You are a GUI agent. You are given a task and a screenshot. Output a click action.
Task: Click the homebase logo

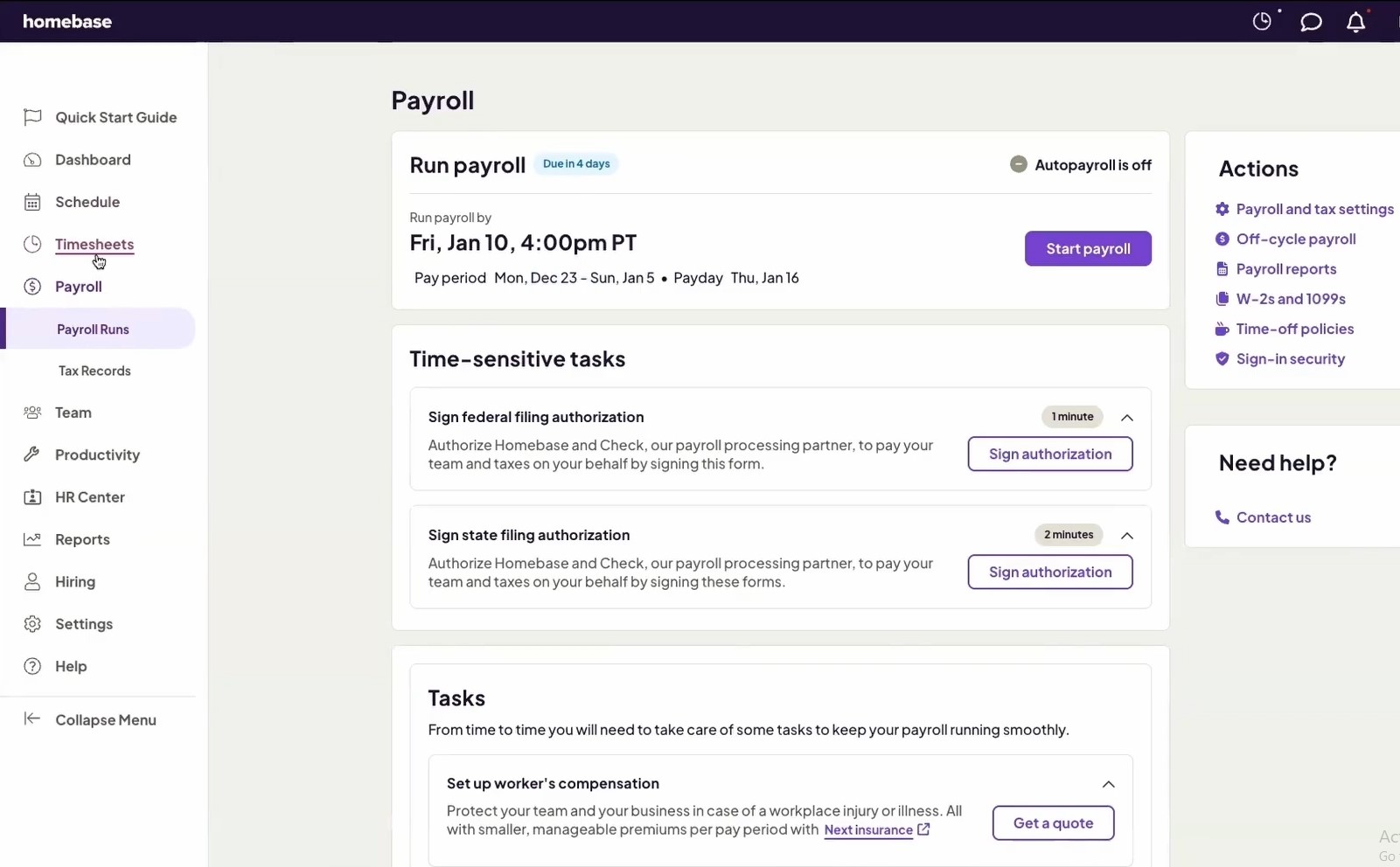point(66,21)
